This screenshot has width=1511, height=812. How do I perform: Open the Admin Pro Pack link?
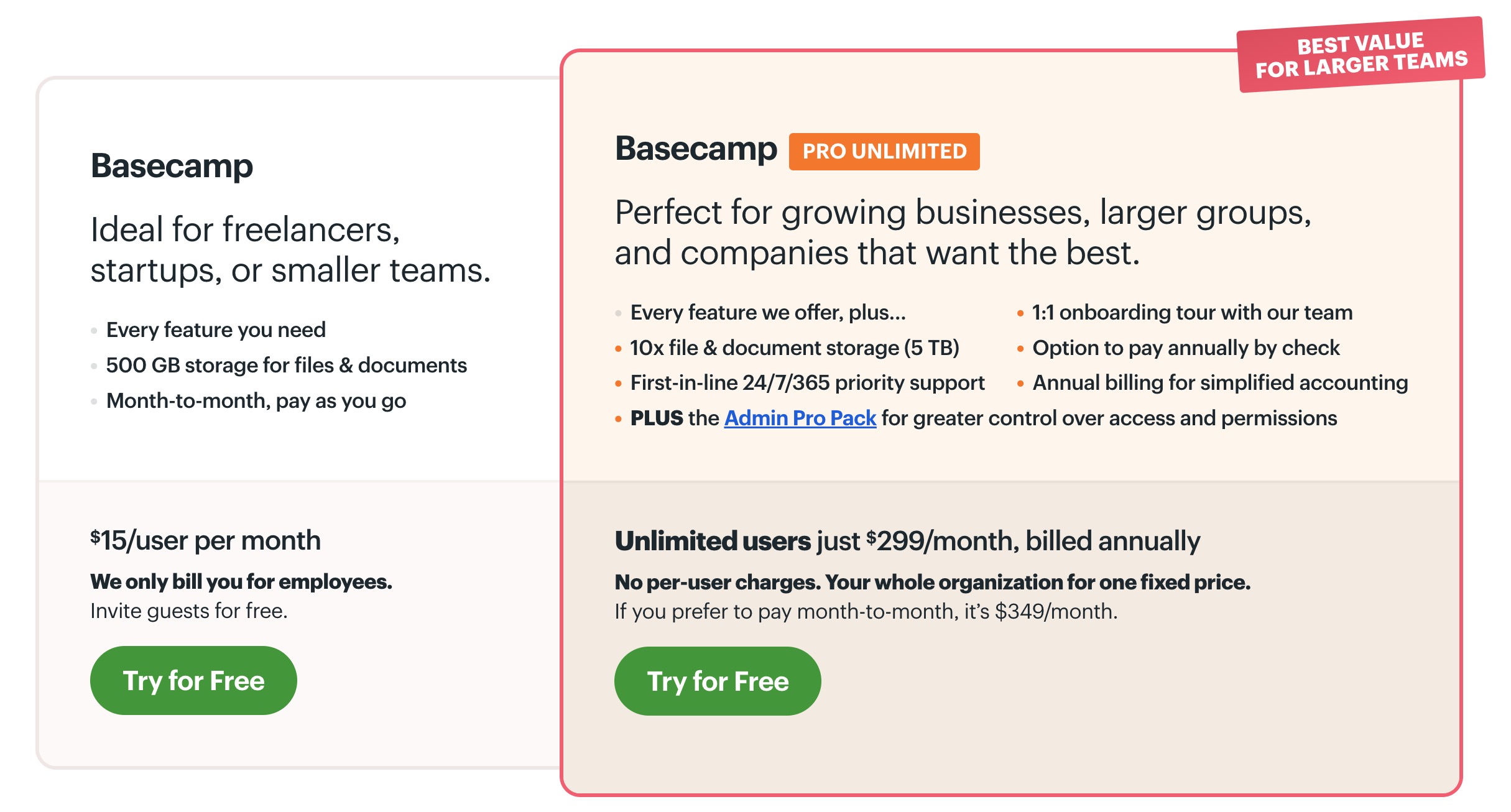pyautogui.click(x=800, y=418)
